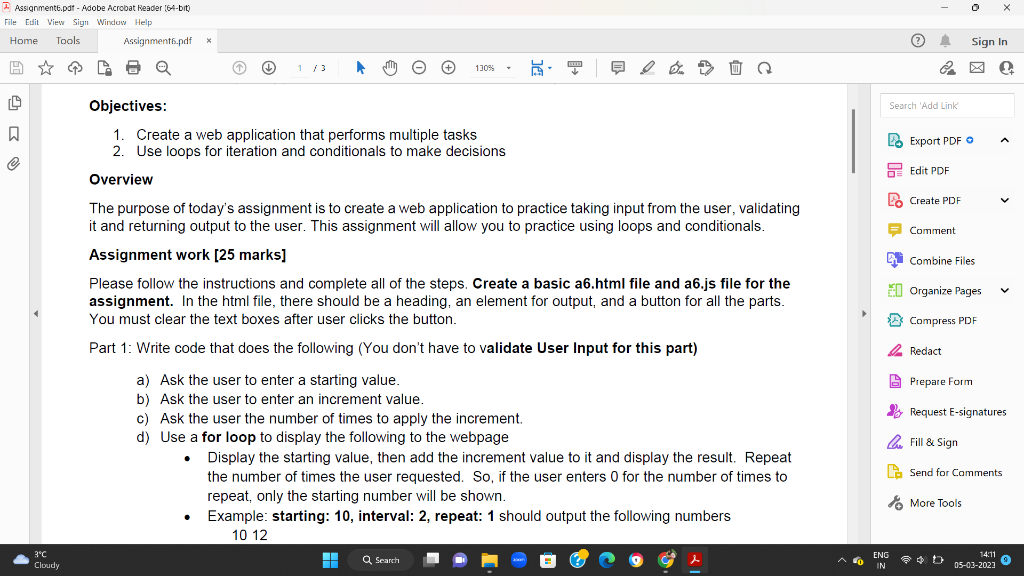This screenshot has height=576, width=1024.
Task: Click the Print icon
Action: (132, 67)
